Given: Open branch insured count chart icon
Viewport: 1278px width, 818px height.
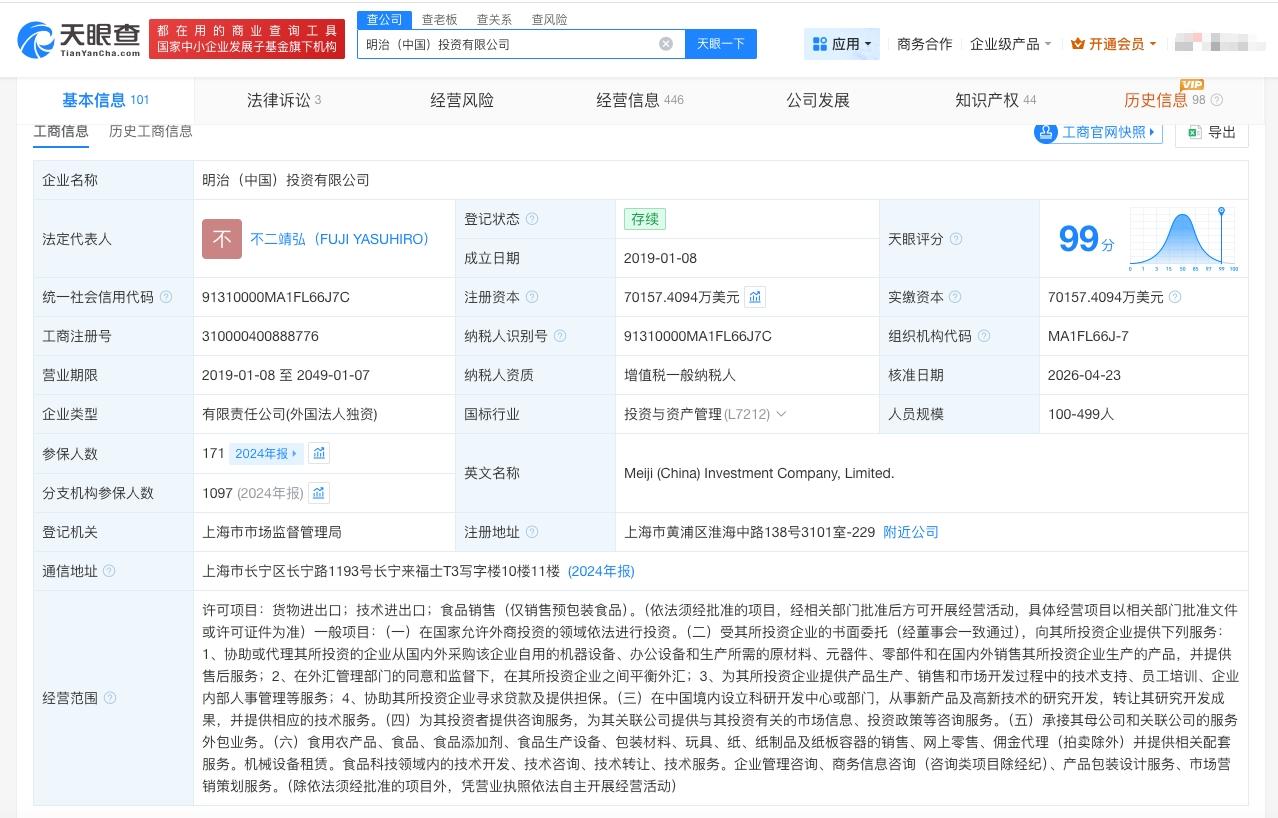Looking at the screenshot, I should click(x=319, y=493).
